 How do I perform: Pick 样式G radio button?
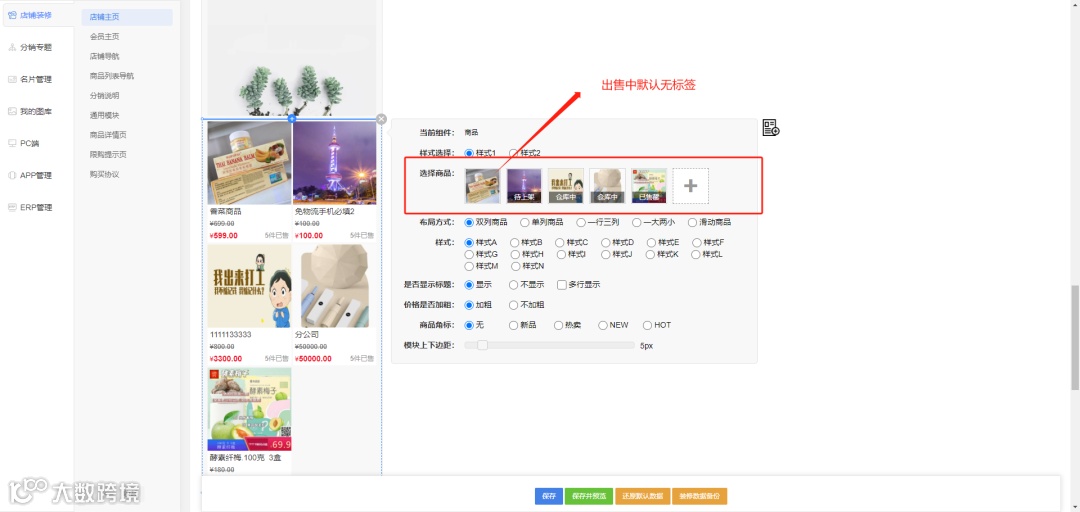(470, 254)
